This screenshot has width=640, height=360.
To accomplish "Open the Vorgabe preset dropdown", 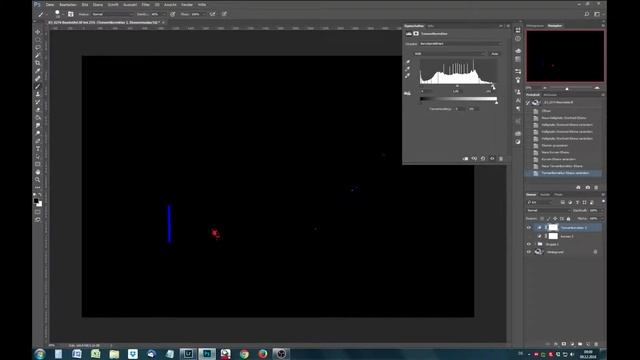I will 461,44.
